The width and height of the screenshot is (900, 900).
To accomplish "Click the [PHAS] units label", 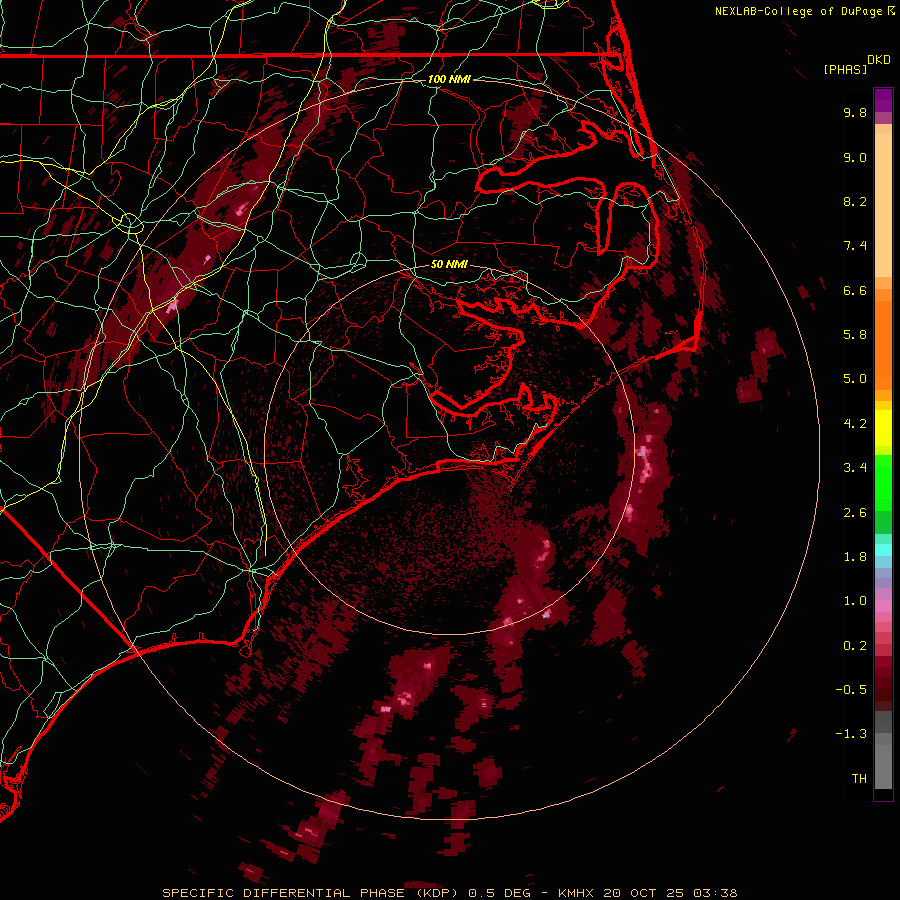I will pyautogui.click(x=845, y=70).
